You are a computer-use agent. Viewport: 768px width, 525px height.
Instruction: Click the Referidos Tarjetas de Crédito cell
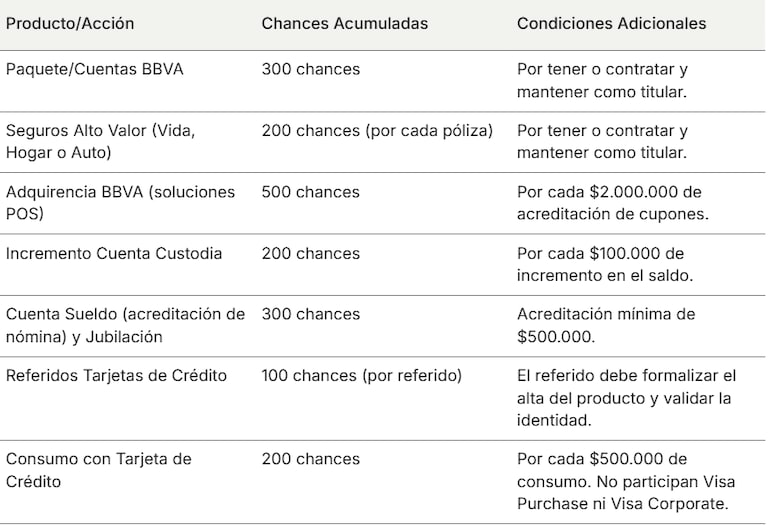[x=116, y=376]
